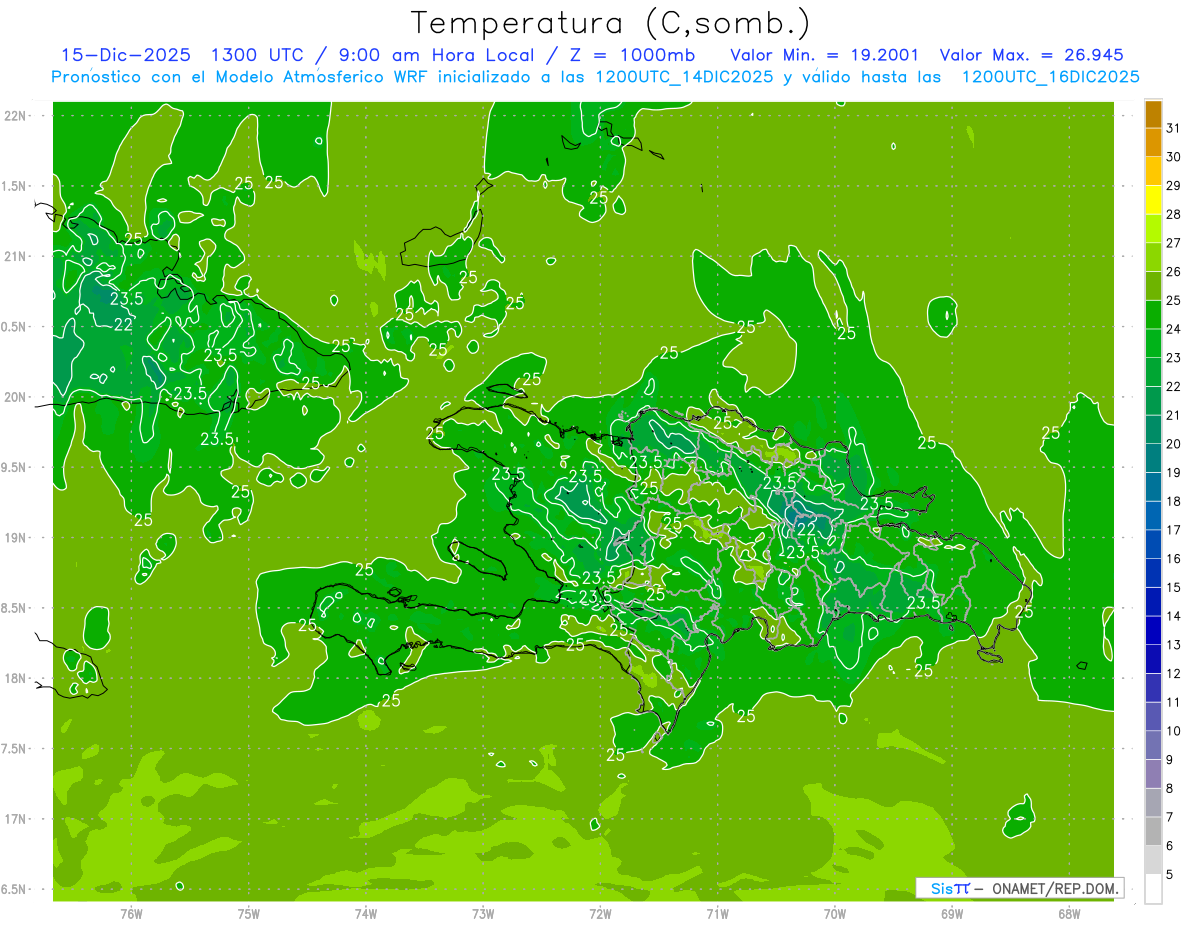Click the '71W' longitude axis label

click(717, 913)
